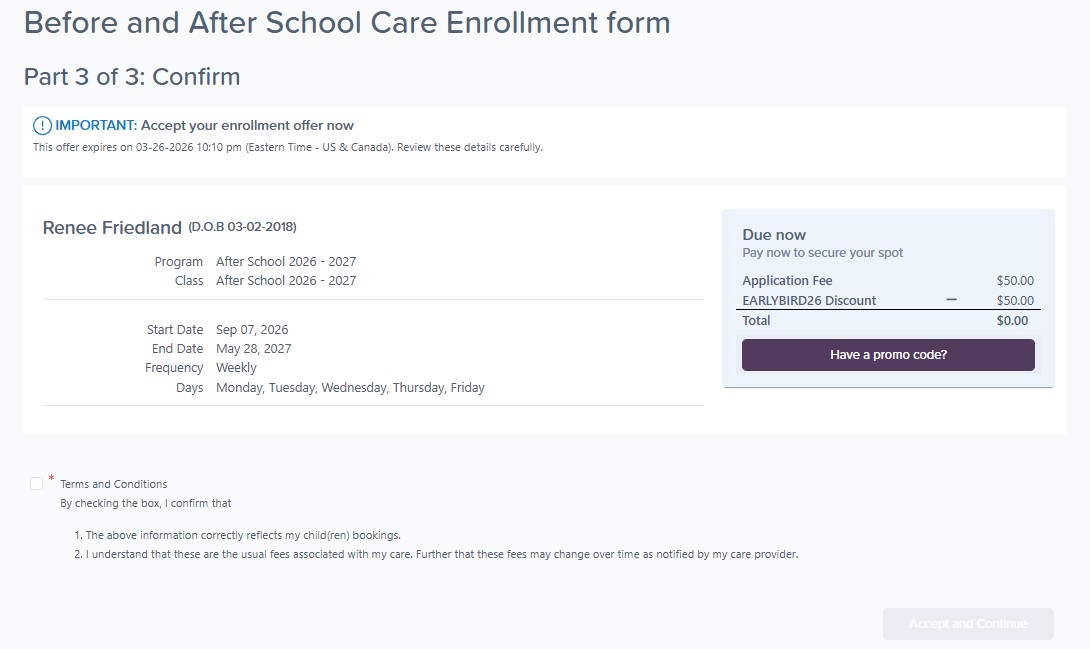
Task: Select the Renee Friedland child name
Action: (x=112, y=228)
